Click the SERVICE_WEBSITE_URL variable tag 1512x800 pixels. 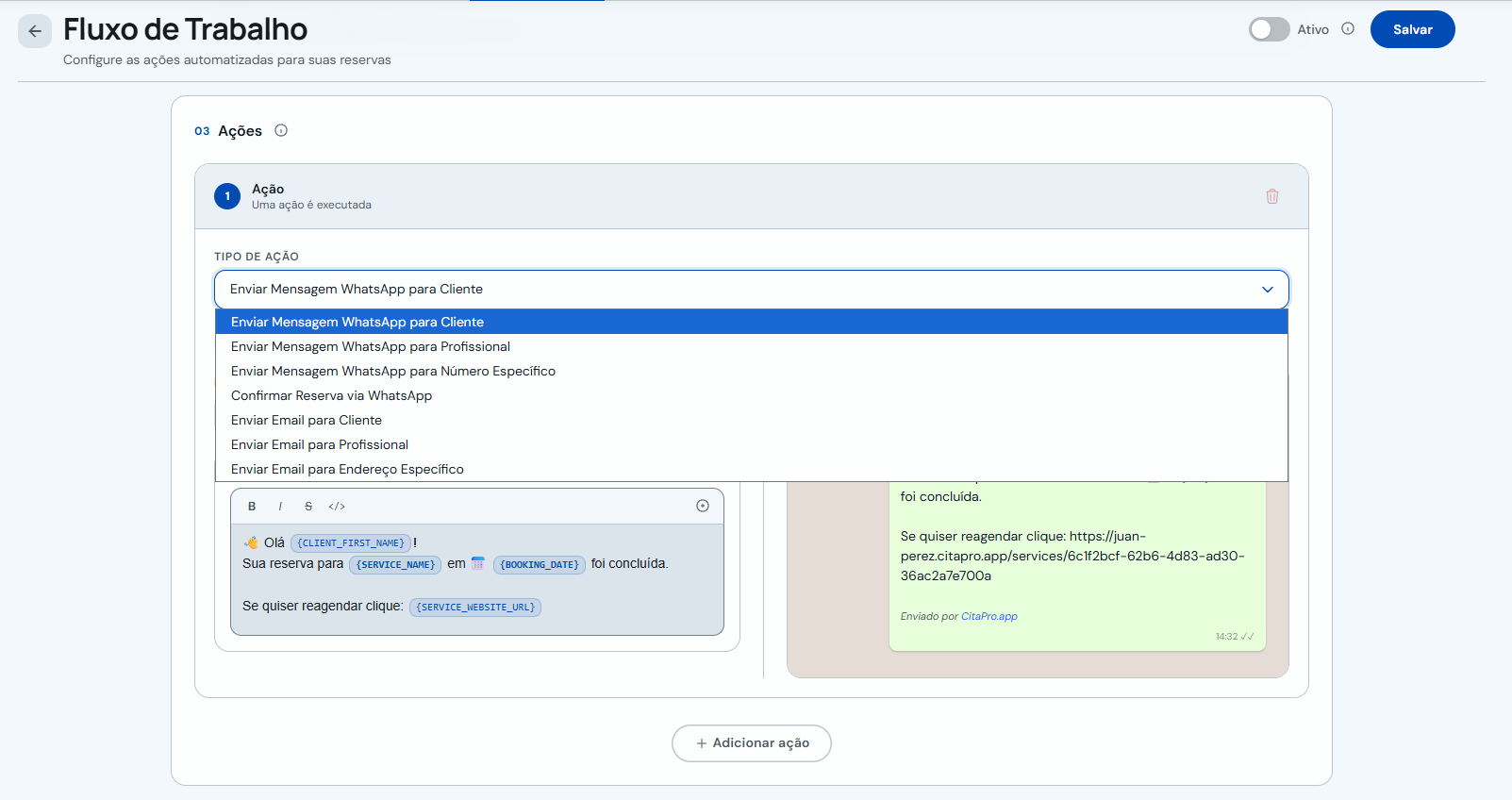(x=475, y=607)
